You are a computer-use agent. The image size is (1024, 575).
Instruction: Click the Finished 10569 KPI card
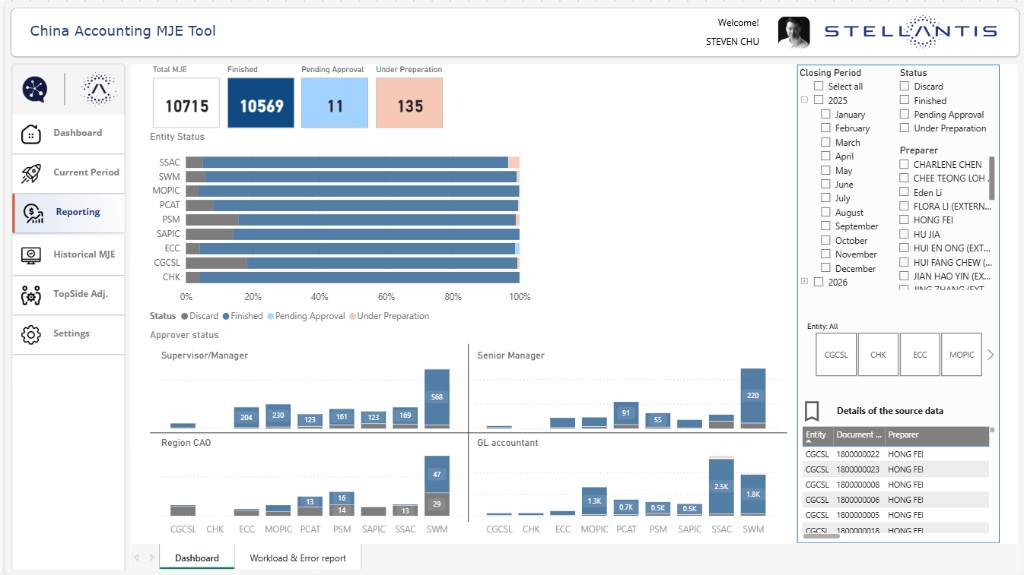tap(261, 103)
